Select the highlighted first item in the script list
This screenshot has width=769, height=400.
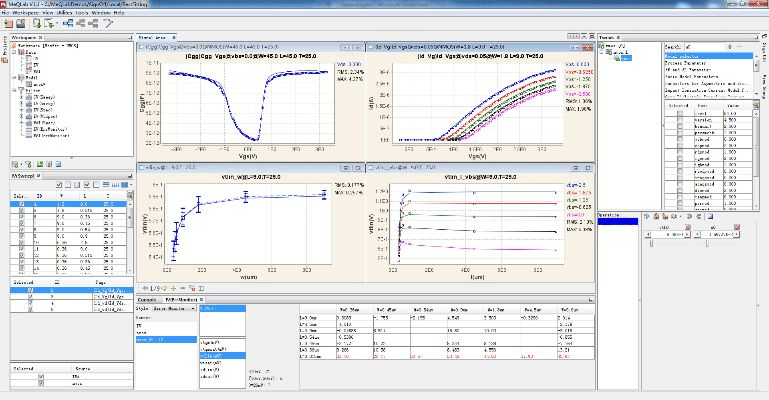tap(220, 309)
